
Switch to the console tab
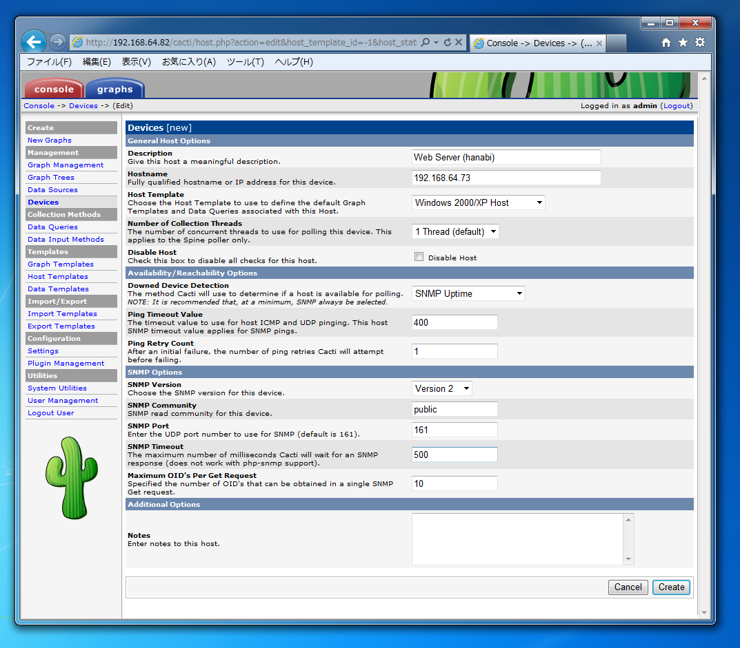point(54,89)
